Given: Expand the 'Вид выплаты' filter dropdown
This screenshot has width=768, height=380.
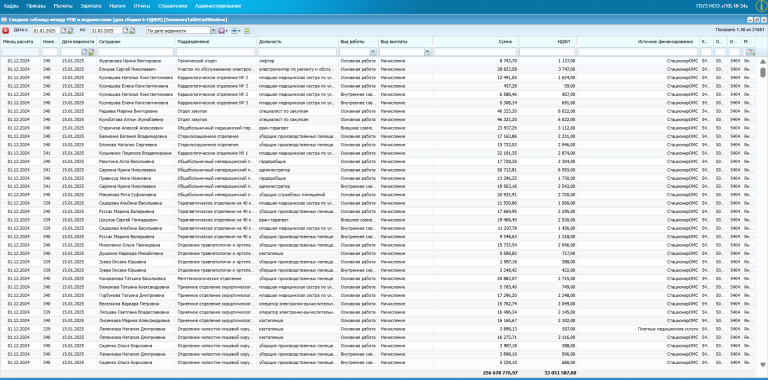Looking at the screenshot, I should click(x=428, y=51).
